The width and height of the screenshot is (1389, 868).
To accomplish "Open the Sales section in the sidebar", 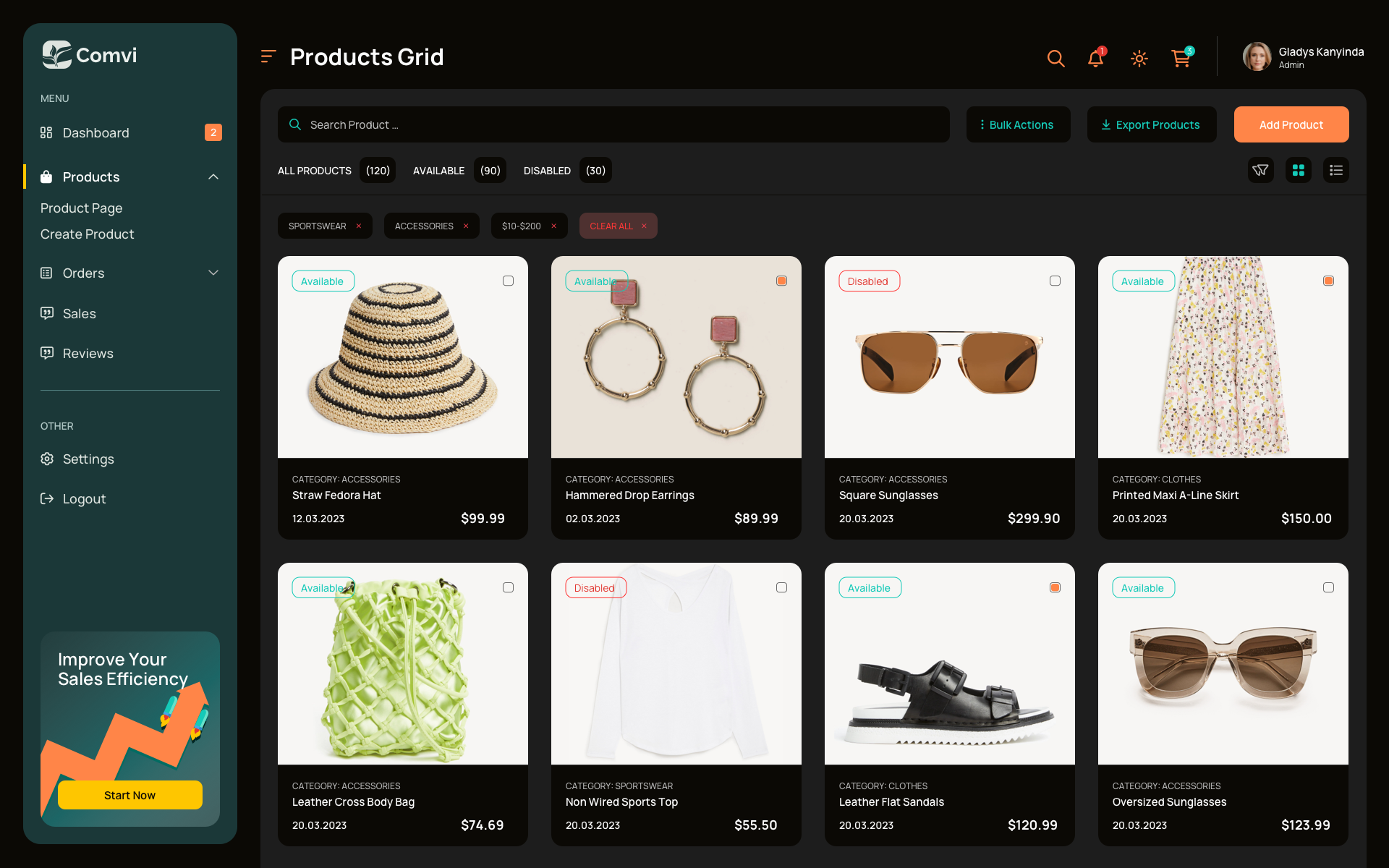I will pos(80,313).
